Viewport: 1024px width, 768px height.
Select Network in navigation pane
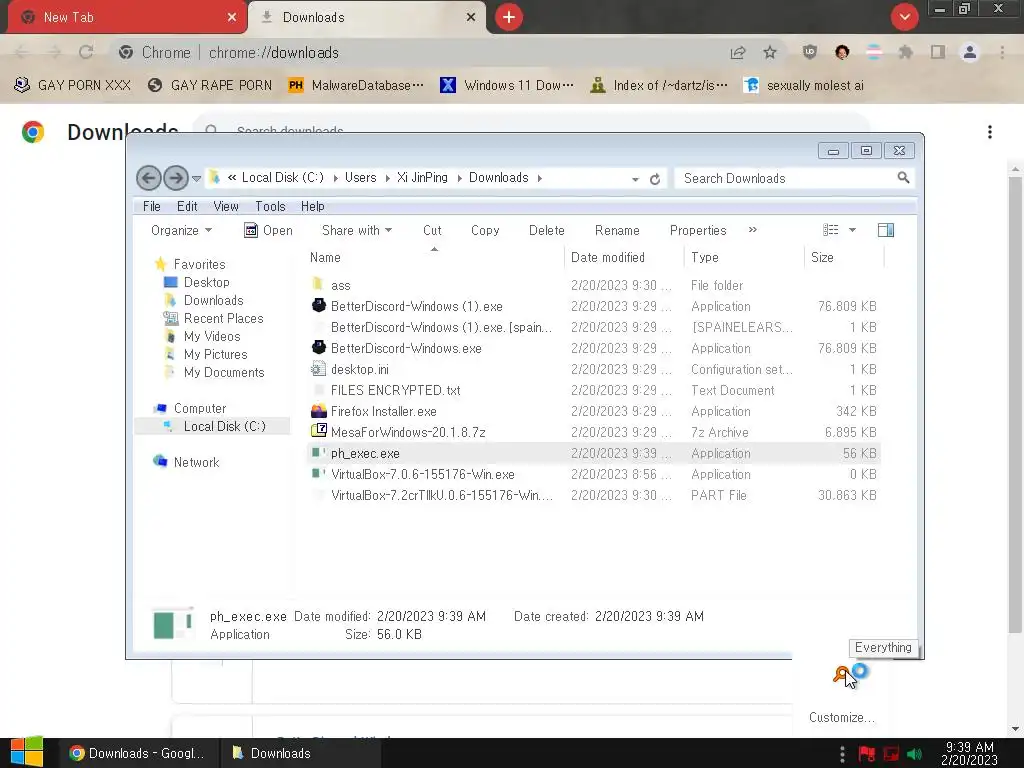pos(196,462)
